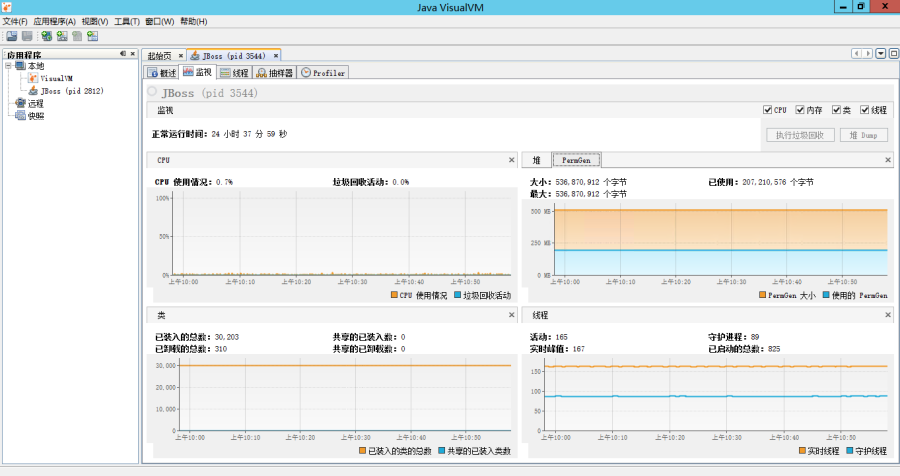
Task: Select JBoss (pid 2812) in applications tree
Action: point(72,91)
